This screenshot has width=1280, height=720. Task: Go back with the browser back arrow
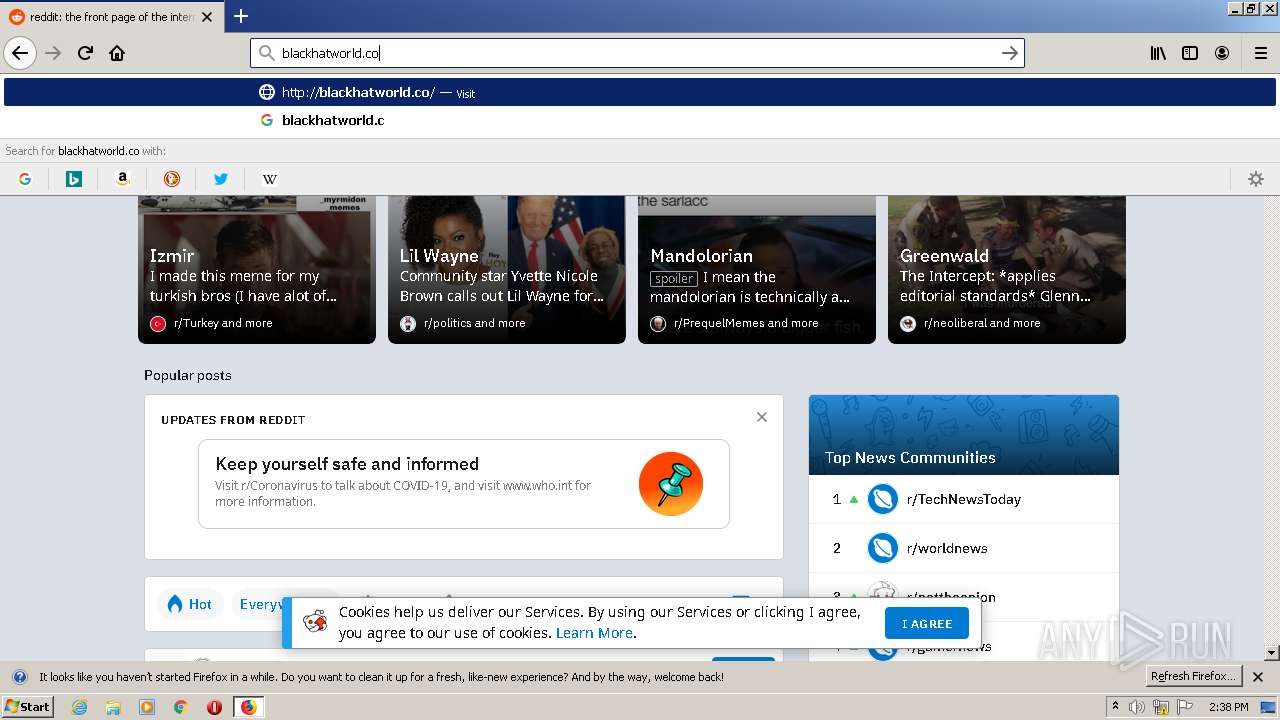[20, 53]
